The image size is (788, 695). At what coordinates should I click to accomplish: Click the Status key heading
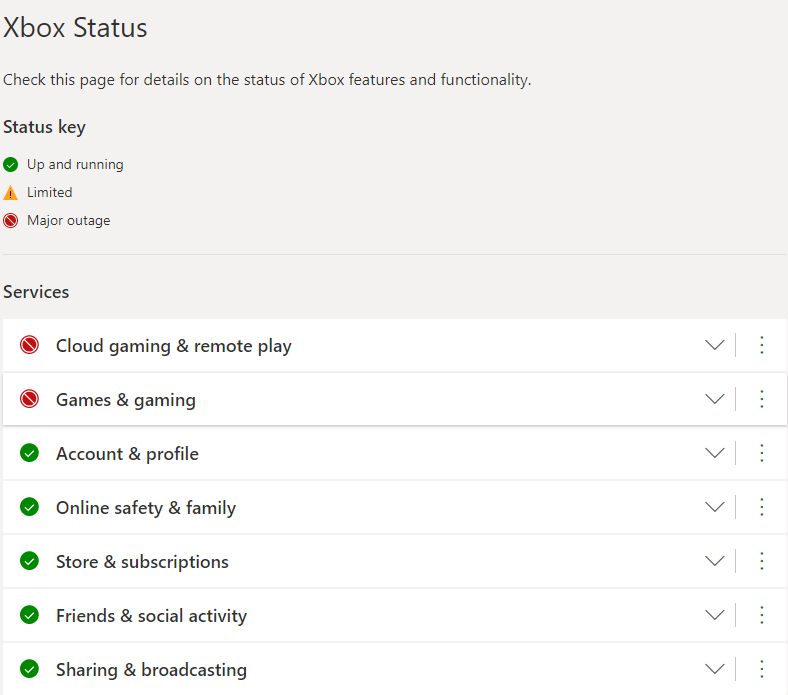(44, 127)
